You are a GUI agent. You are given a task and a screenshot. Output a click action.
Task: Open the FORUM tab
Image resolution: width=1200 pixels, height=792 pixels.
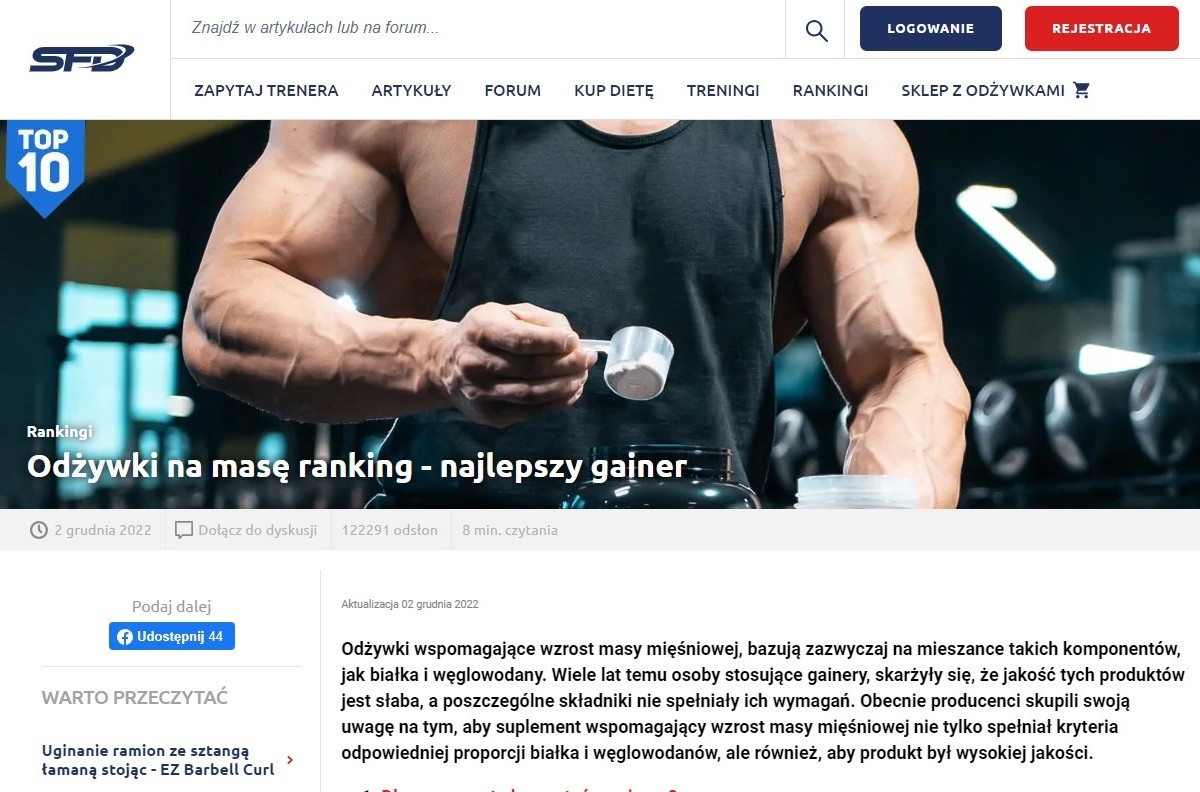coord(512,90)
